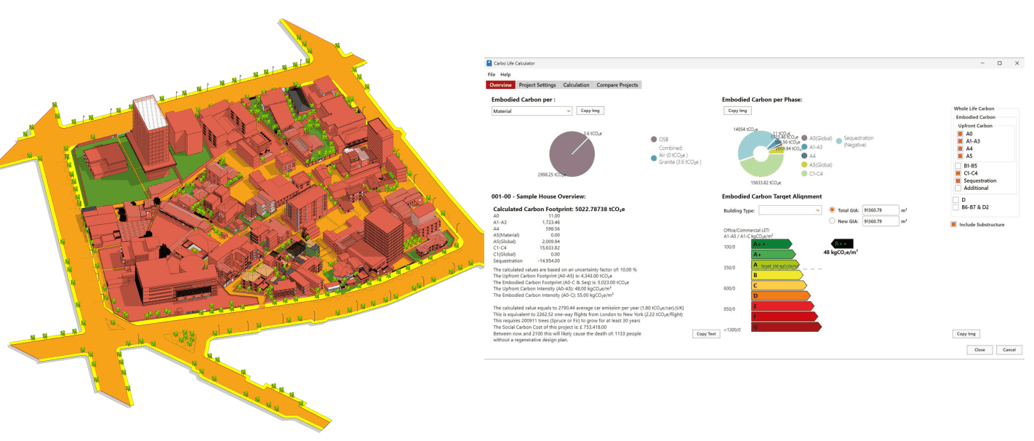Toggle the A1-A3 checkbox under Upfront Carbon
1034x441 pixels.
pyautogui.click(x=961, y=141)
